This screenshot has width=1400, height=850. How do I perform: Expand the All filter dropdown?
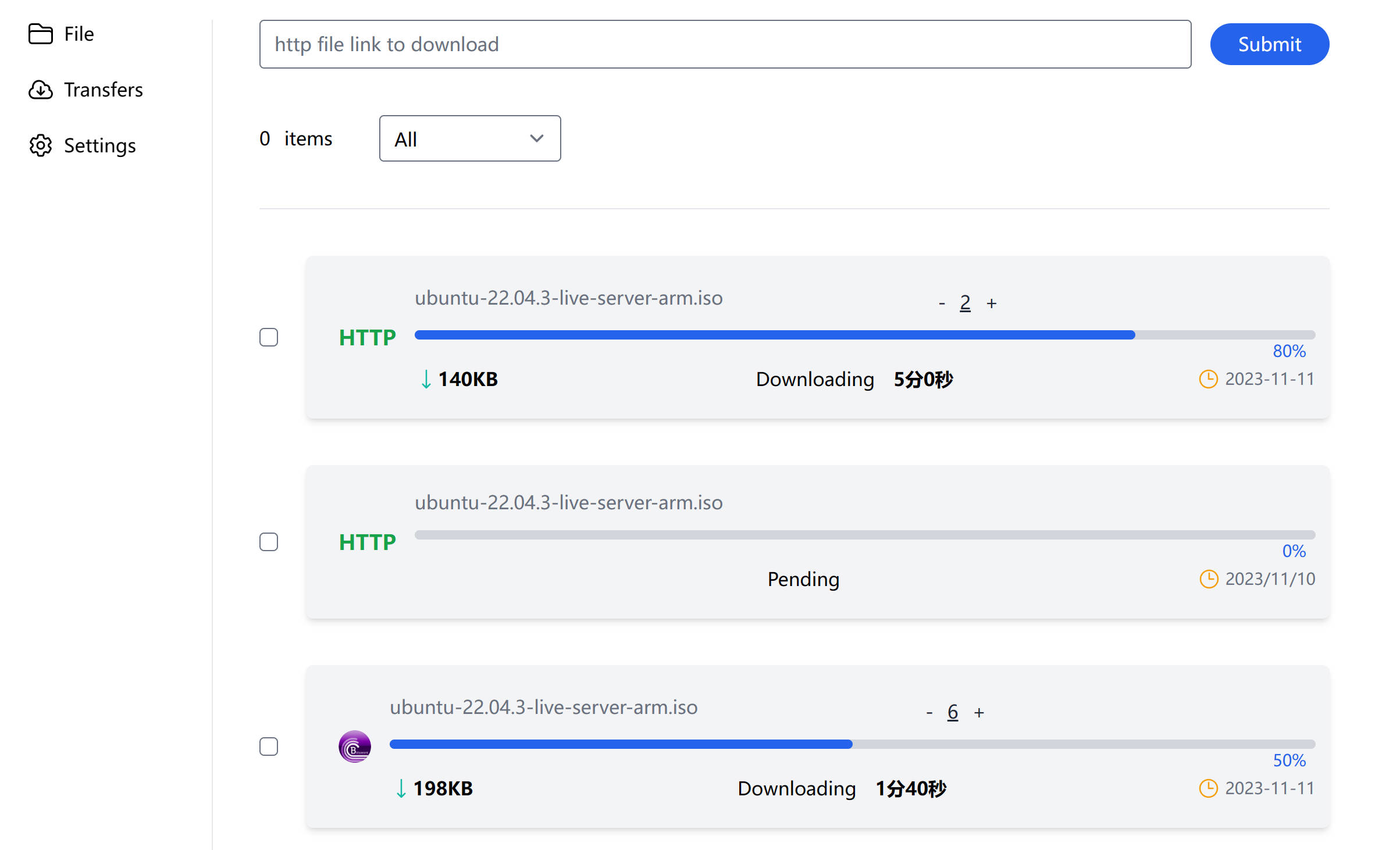469,139
